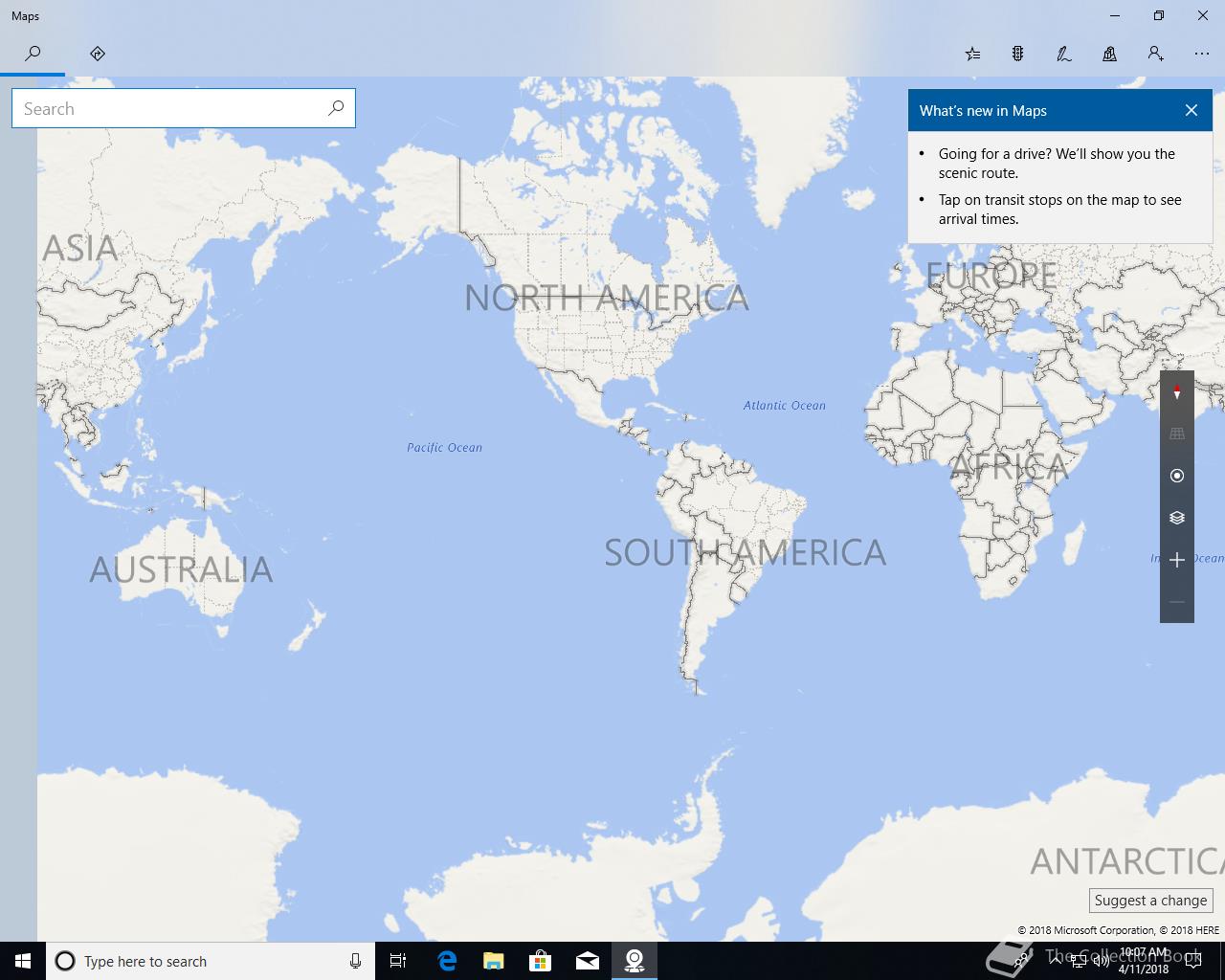The height and width of the screenshot is (980, 1225).
Task: Open the system clock showing 4/11/2018
Action: 1144,961
